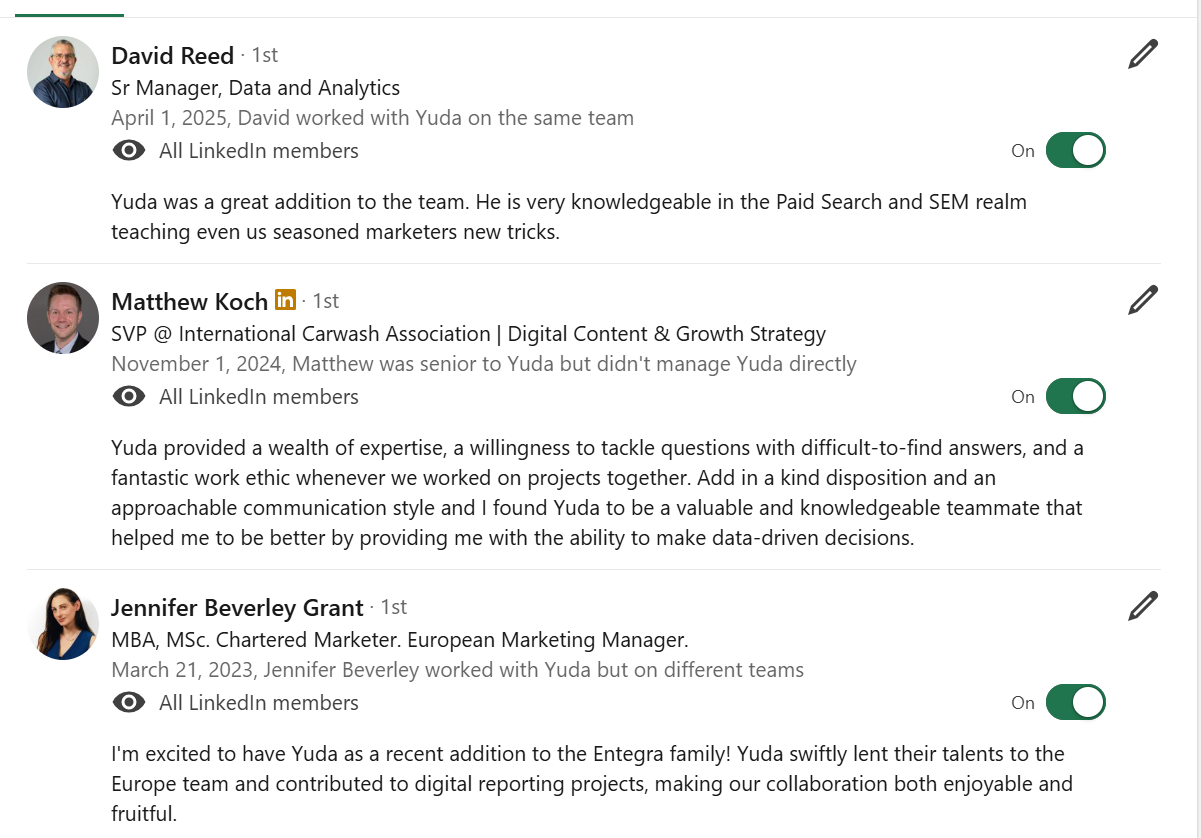
Task: Visit Matthew Koch's profile via name
Action: (x=189, y=301)
